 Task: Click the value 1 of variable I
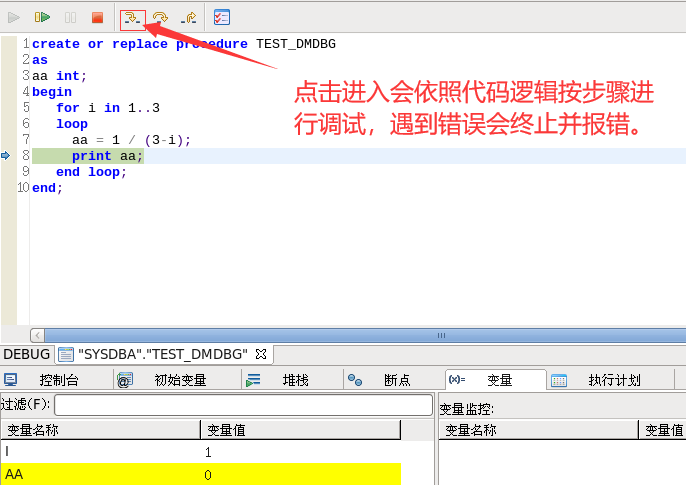pos(208,452)
